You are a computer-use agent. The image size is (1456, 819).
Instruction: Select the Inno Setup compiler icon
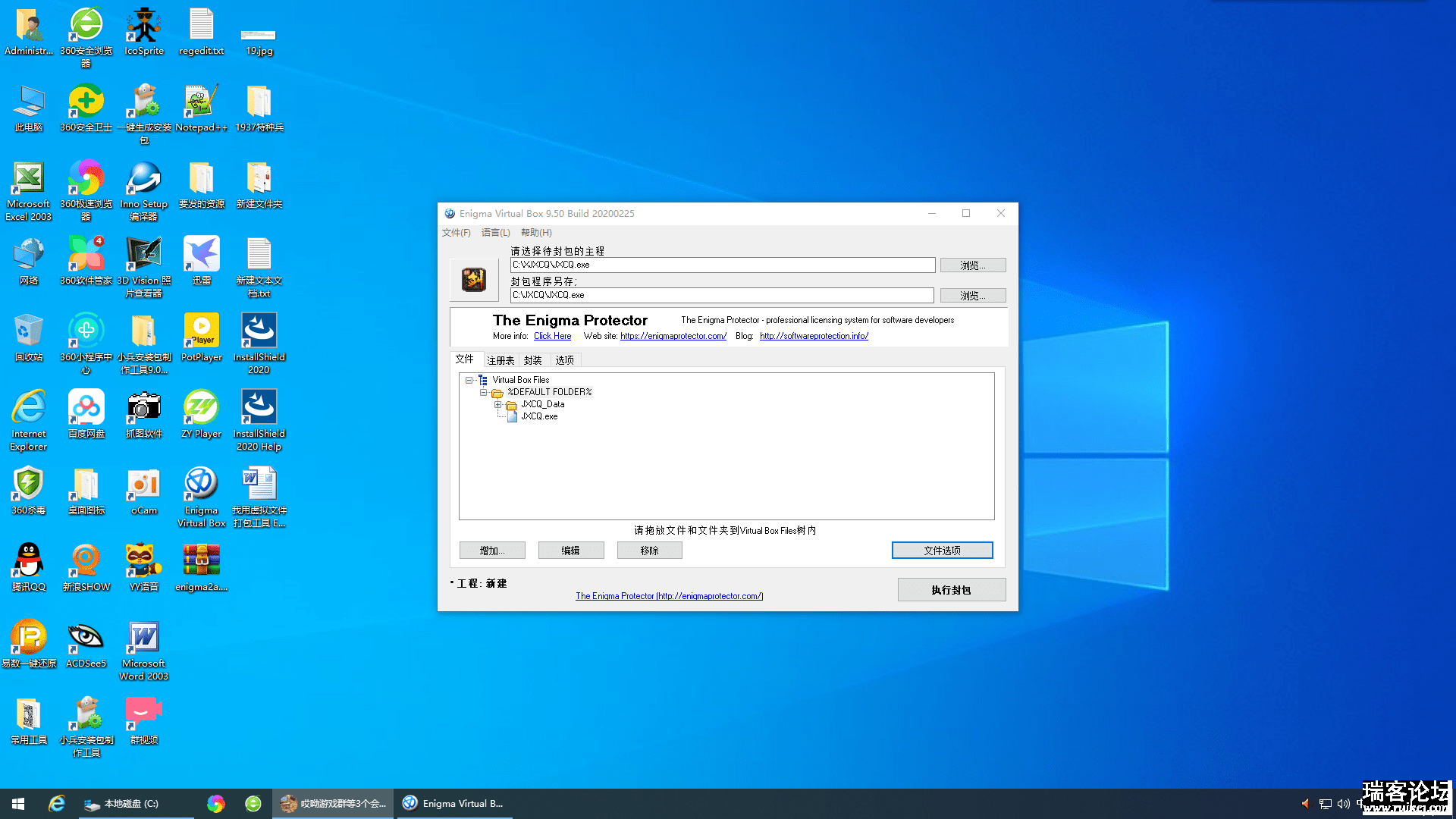(x=144, y=190)
